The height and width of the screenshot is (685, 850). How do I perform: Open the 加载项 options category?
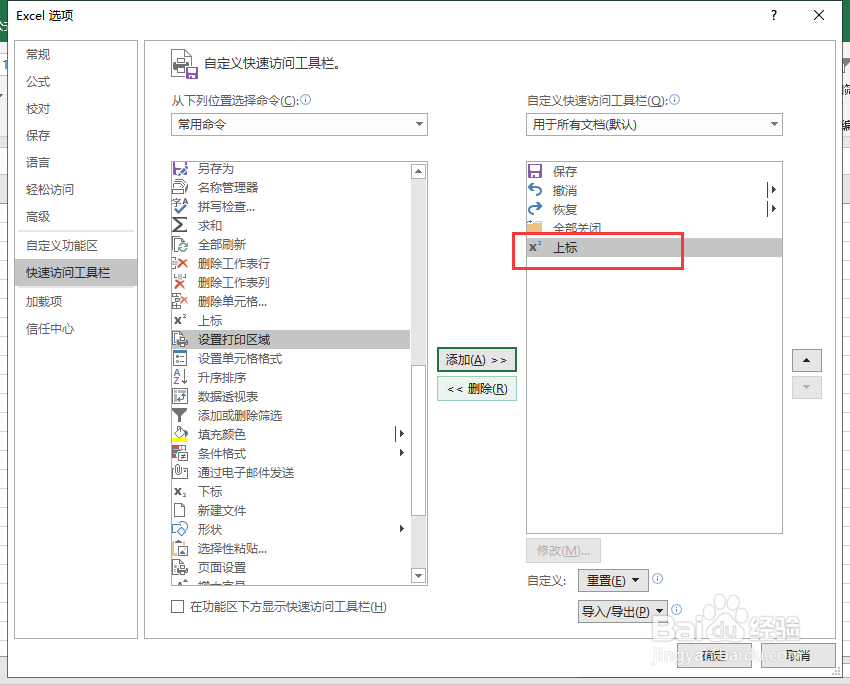76,301
